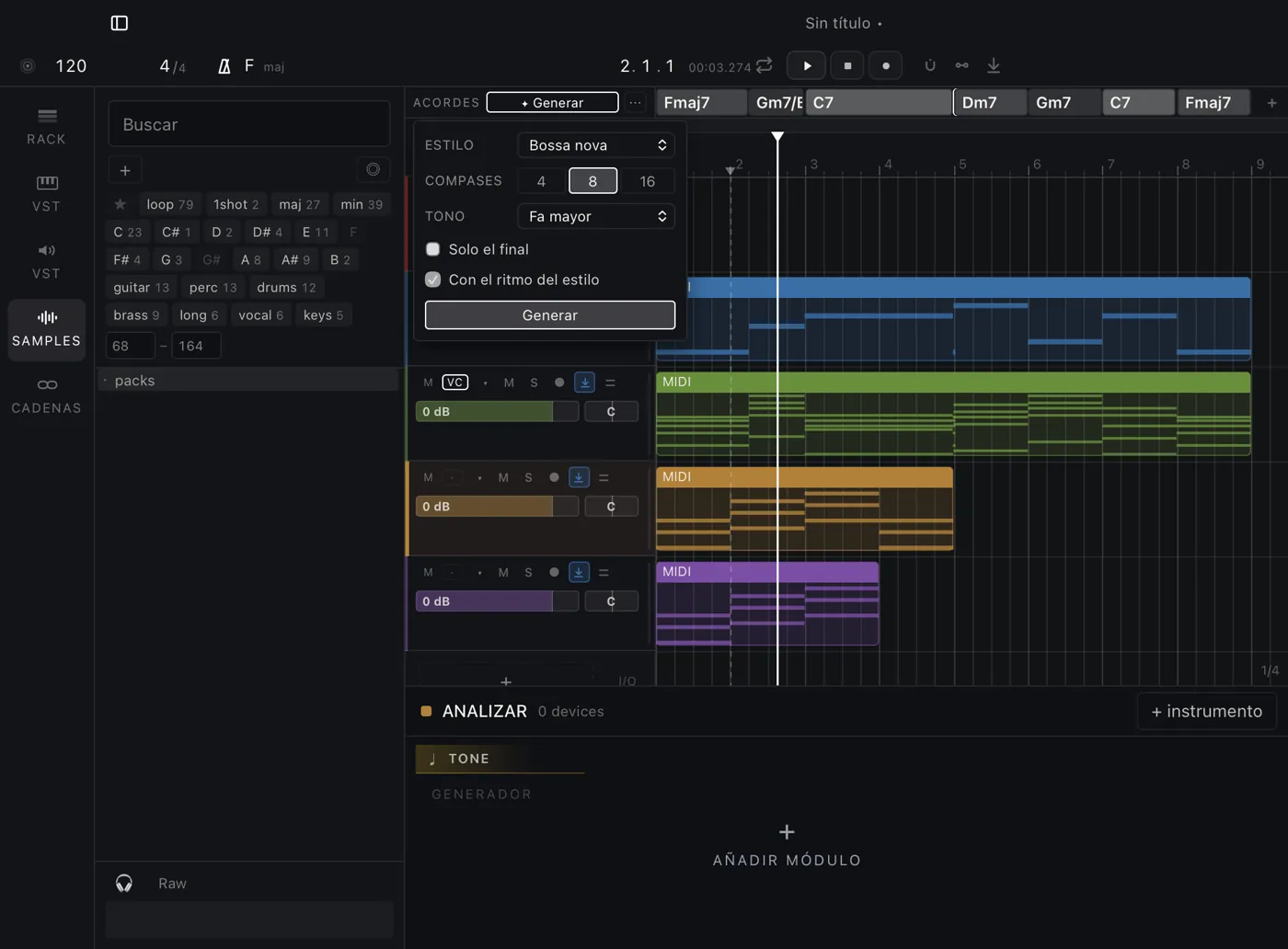Filter samples by guitar tag
Image resolution: width=1288 pixels, height=949 pixels.
click(141, 287)
